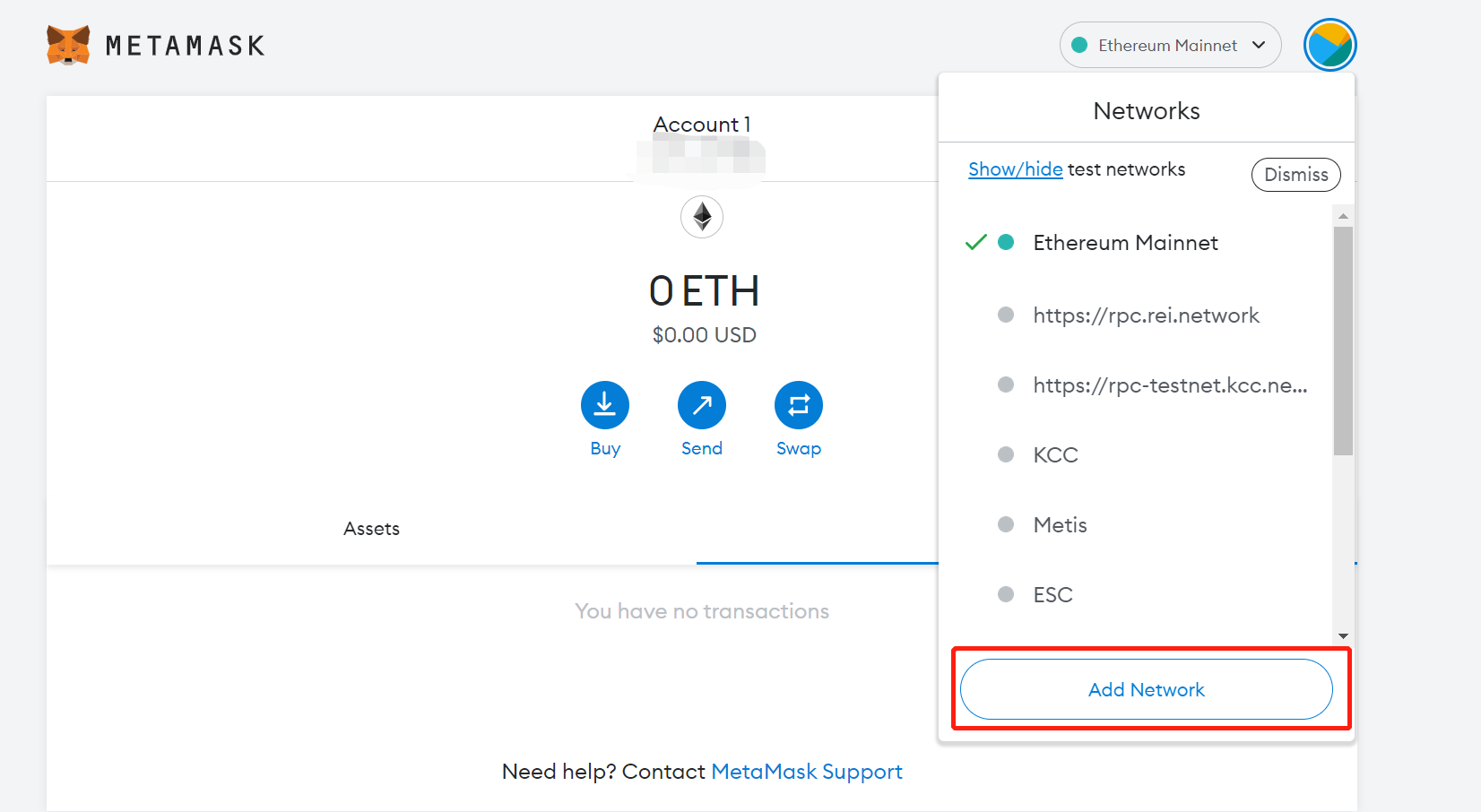Open the Ethereum Mainnet network dropdown

(x=1170, y=45)
